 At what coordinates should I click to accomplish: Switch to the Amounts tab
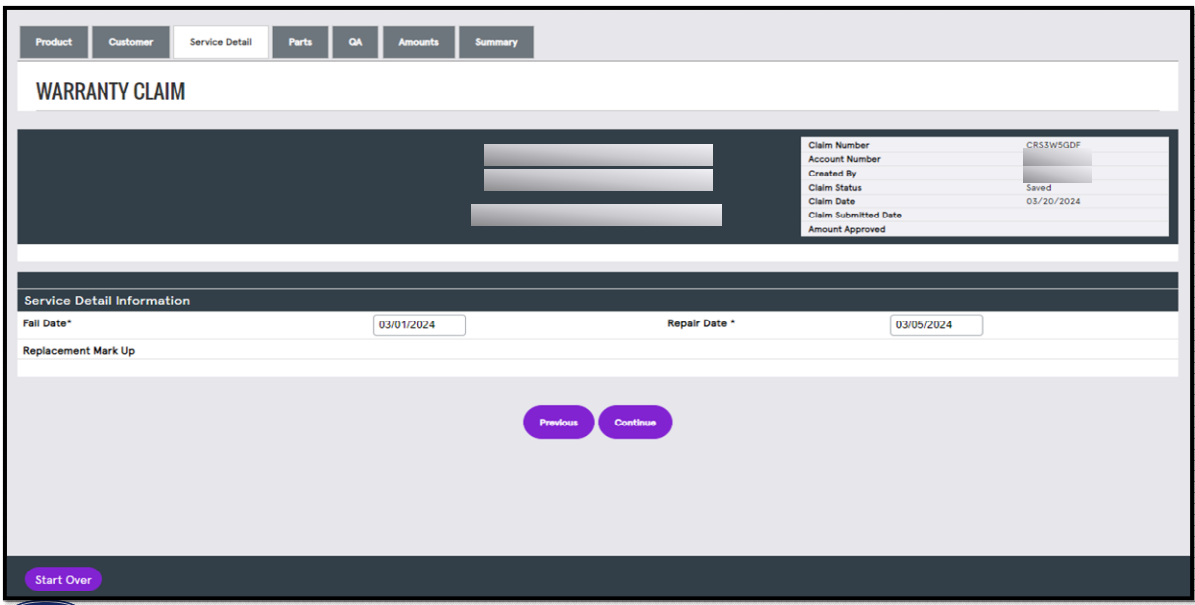click(x=418, y=41)
